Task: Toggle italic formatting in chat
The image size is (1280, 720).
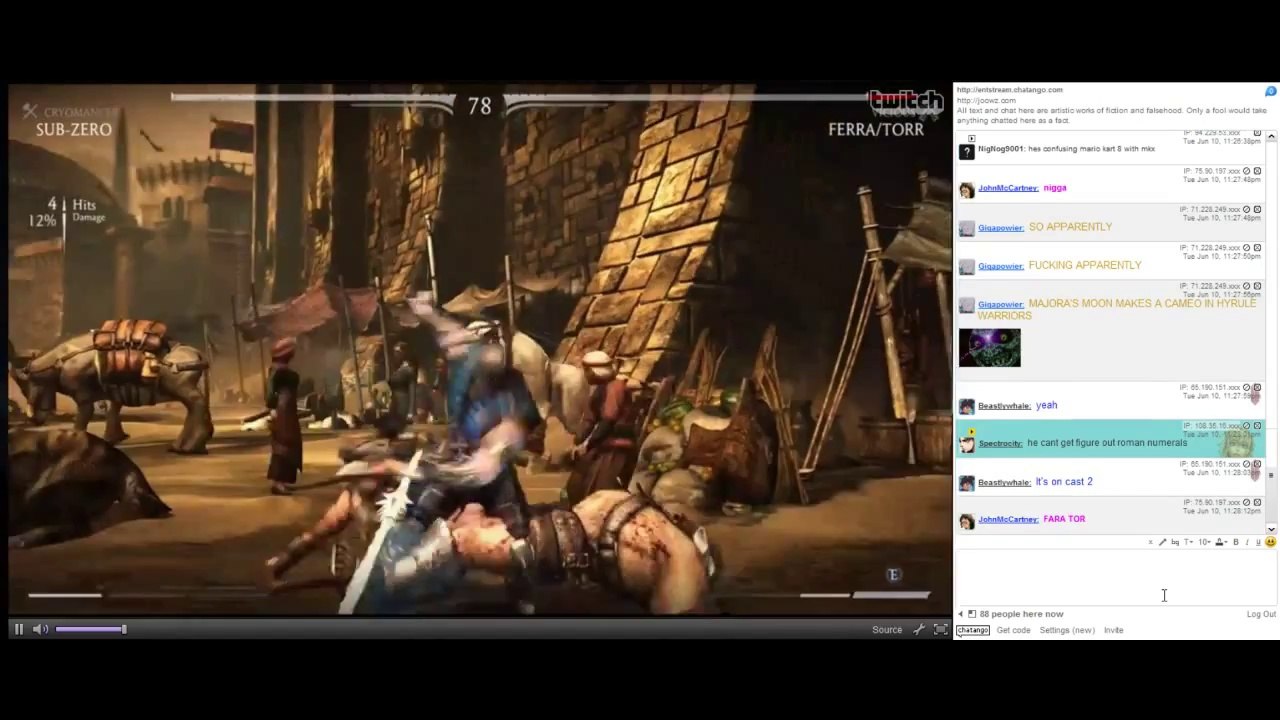Action: [1247, 542]
